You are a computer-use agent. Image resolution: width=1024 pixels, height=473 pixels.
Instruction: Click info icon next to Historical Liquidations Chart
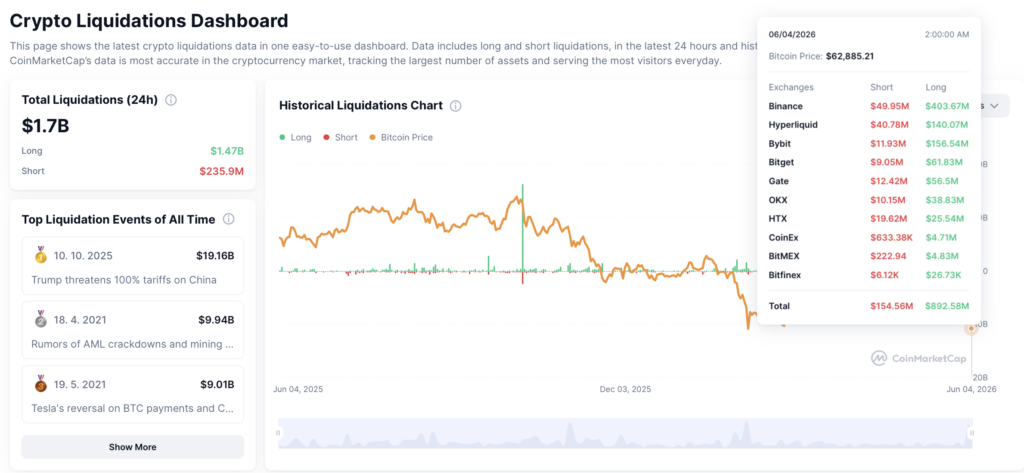click(x=456, y=106)
